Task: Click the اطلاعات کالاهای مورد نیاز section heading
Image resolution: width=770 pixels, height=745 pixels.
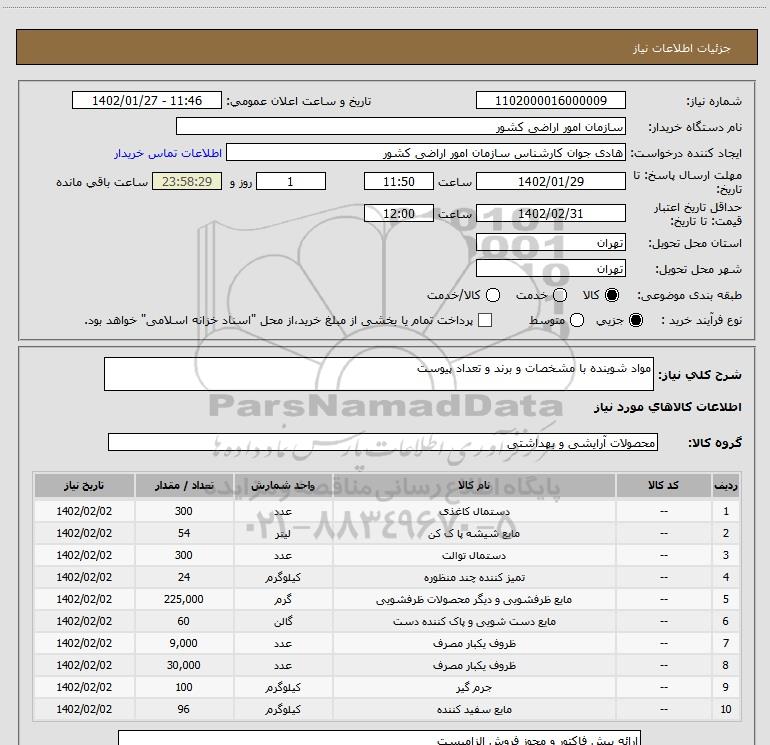Action: 668,407
